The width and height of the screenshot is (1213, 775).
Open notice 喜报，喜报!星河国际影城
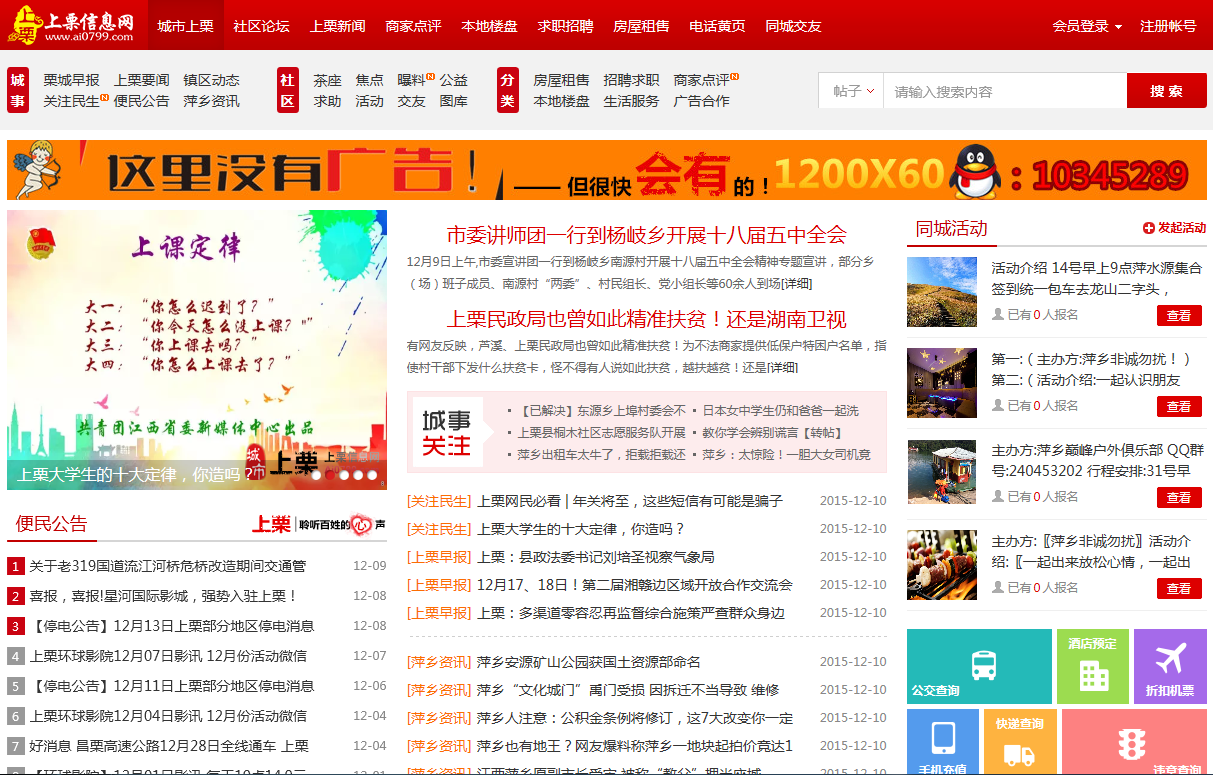pos(163,596)
